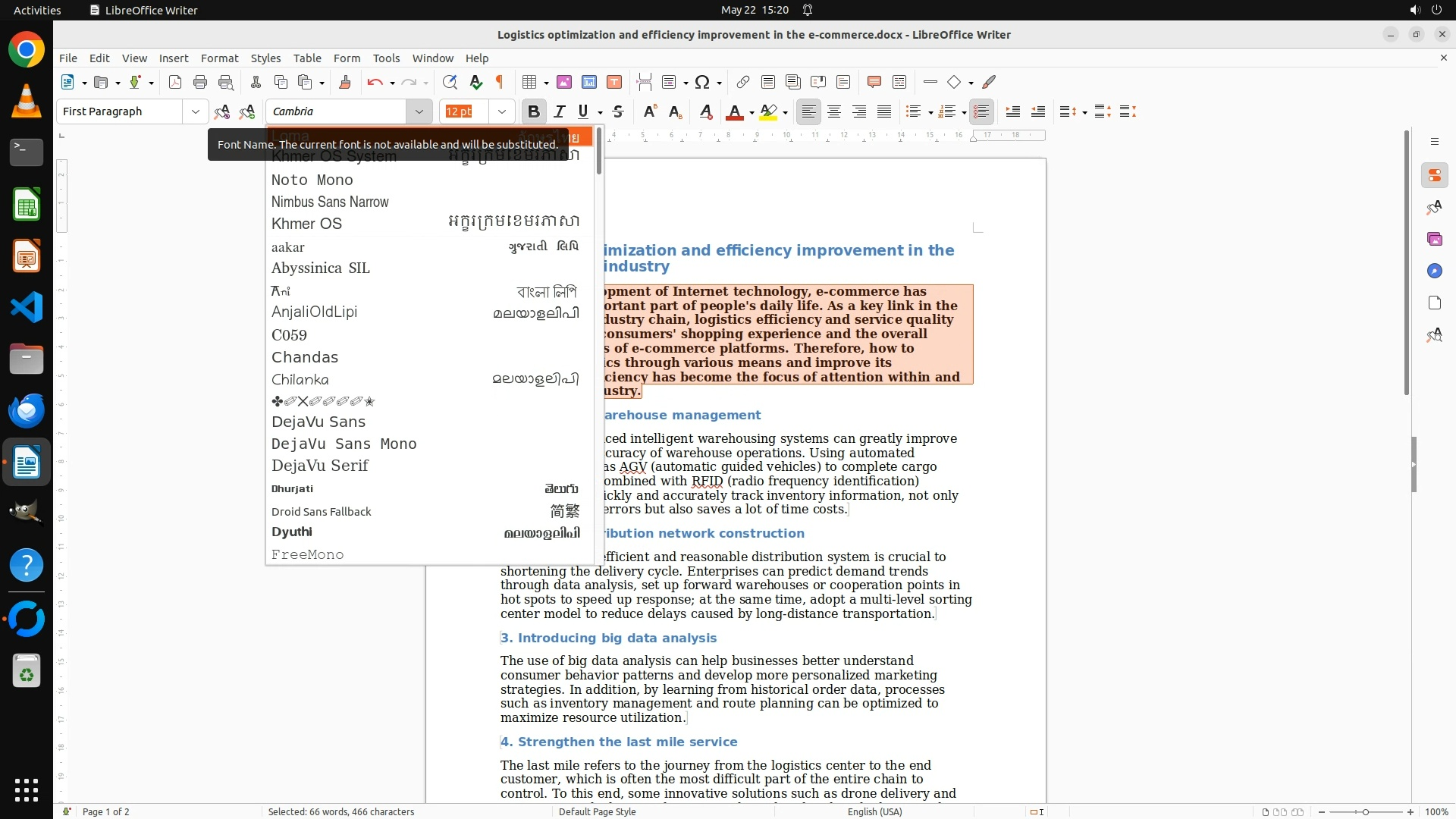The image size is (1456, 819).
Task: Click the Insert Image icon
Action: [x=563, y=82]
